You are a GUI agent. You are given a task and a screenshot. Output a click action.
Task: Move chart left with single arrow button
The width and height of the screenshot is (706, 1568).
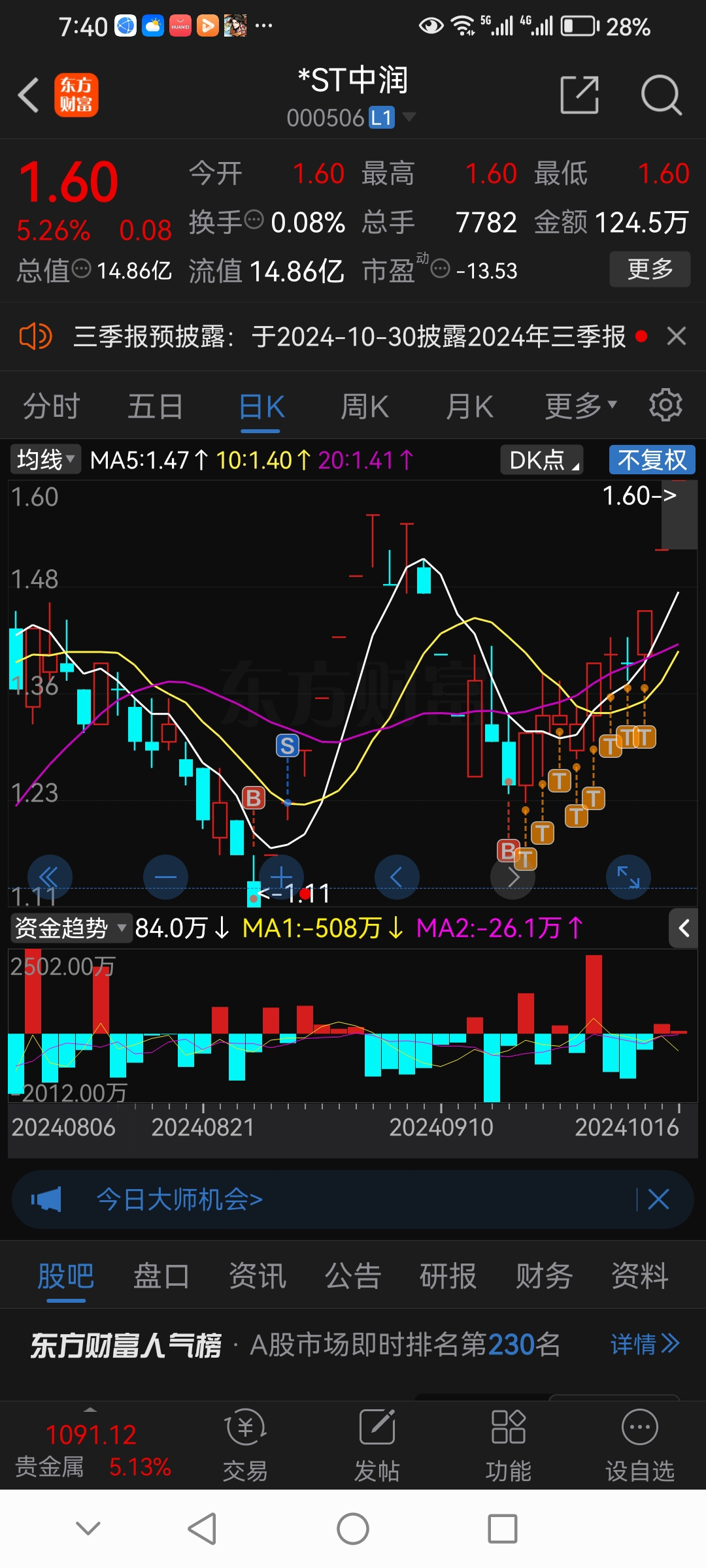coord(397,877)
